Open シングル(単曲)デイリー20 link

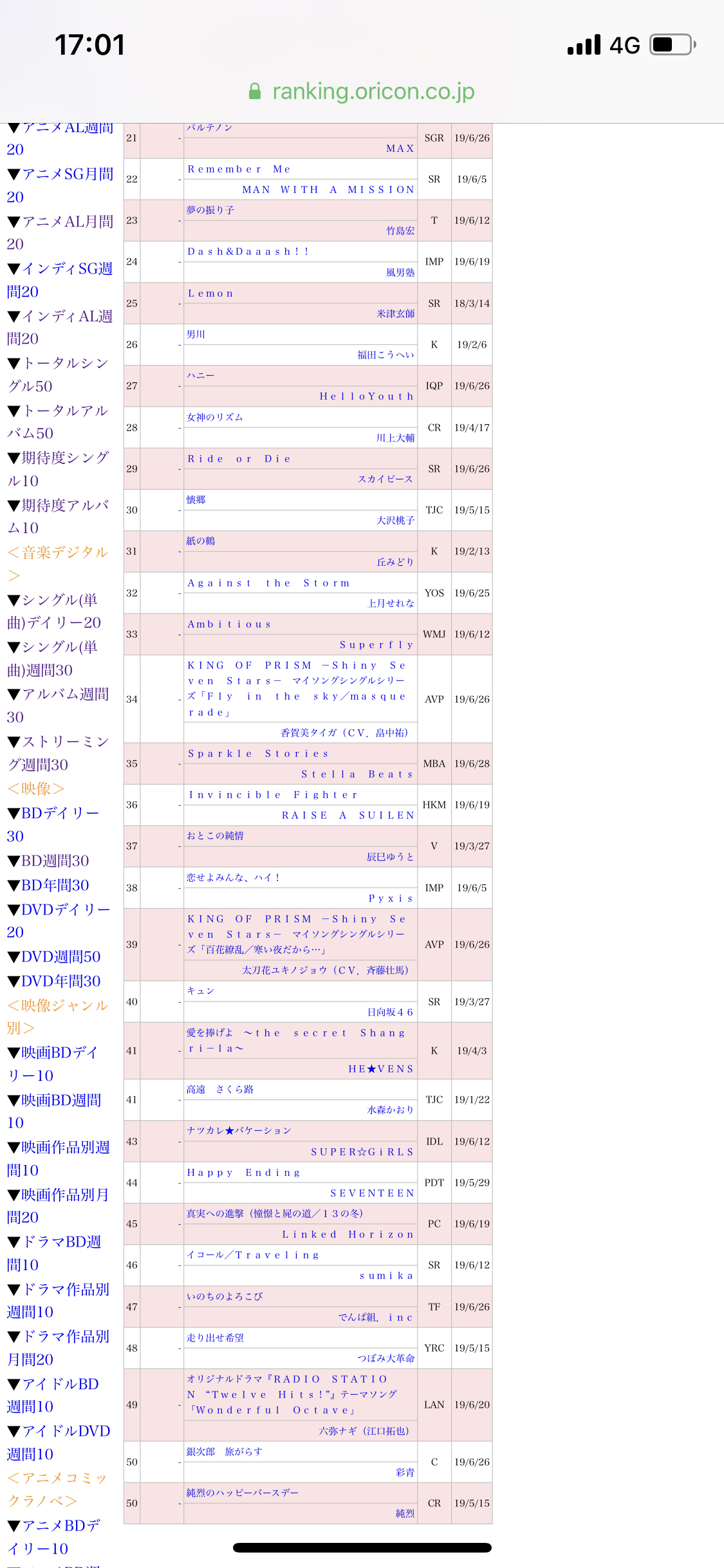pyautogui.click(x=54, y=611)
